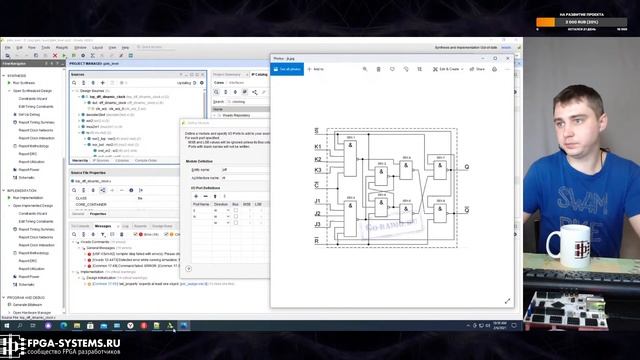Collapse all items in Sources panel

84,83
